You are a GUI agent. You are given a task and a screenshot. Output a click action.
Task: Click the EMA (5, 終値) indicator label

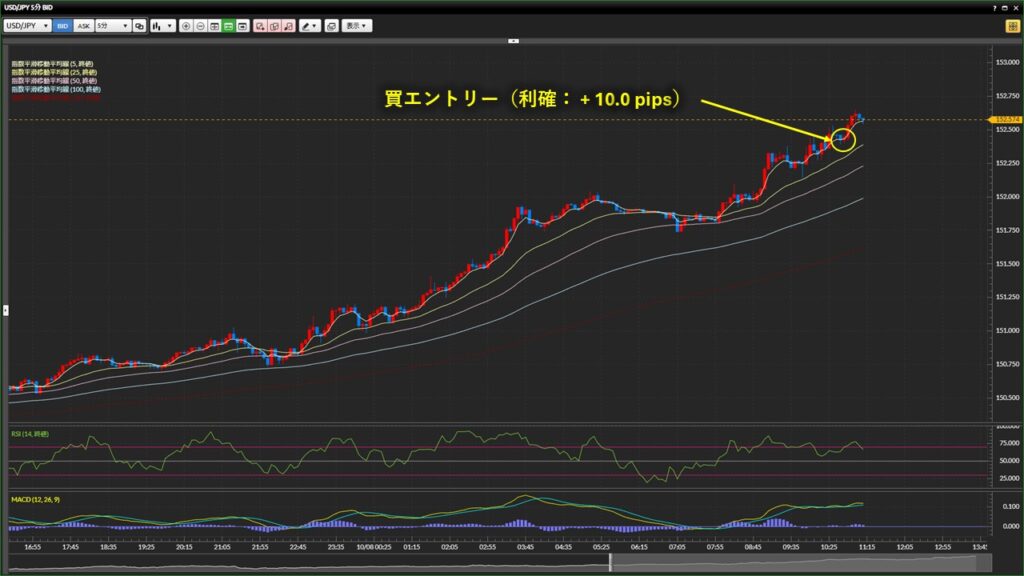click(54, 65)
